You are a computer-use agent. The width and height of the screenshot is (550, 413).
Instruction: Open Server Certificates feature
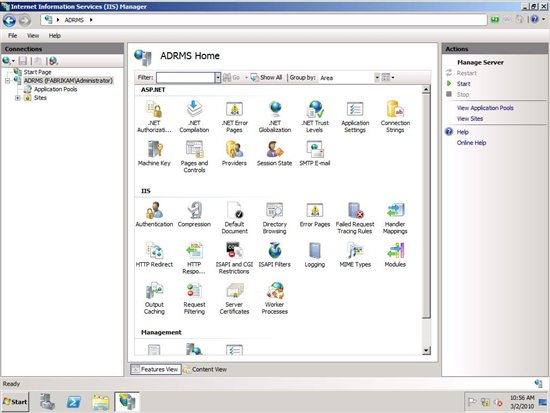234,298
